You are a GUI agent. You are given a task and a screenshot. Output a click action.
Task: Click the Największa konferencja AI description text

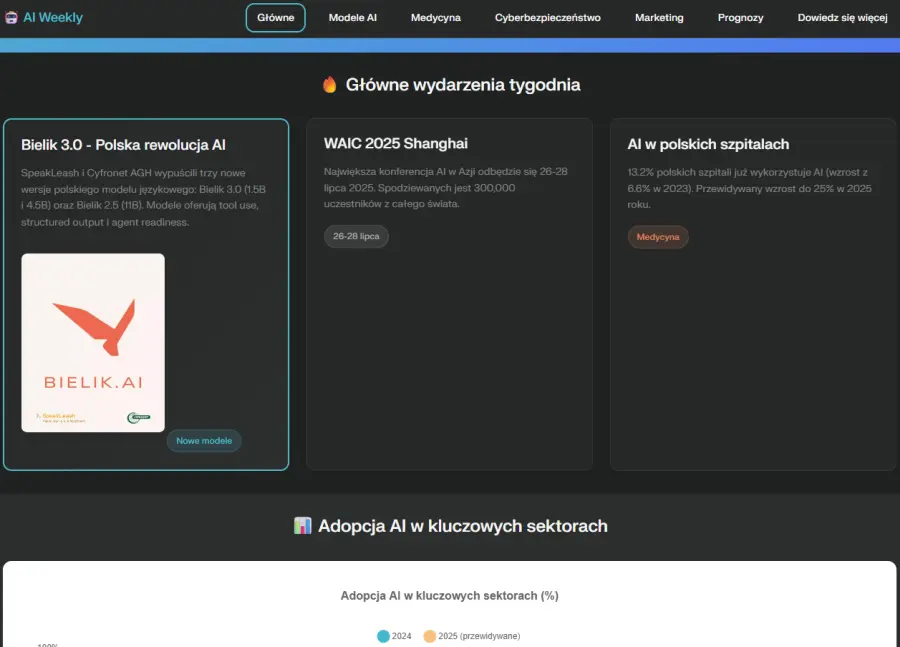click(x=446, y=188)
